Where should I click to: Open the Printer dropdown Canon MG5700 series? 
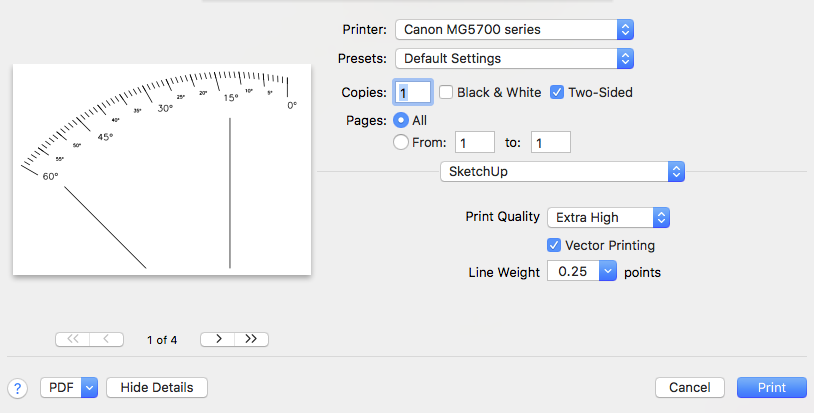tap(515, 29)
